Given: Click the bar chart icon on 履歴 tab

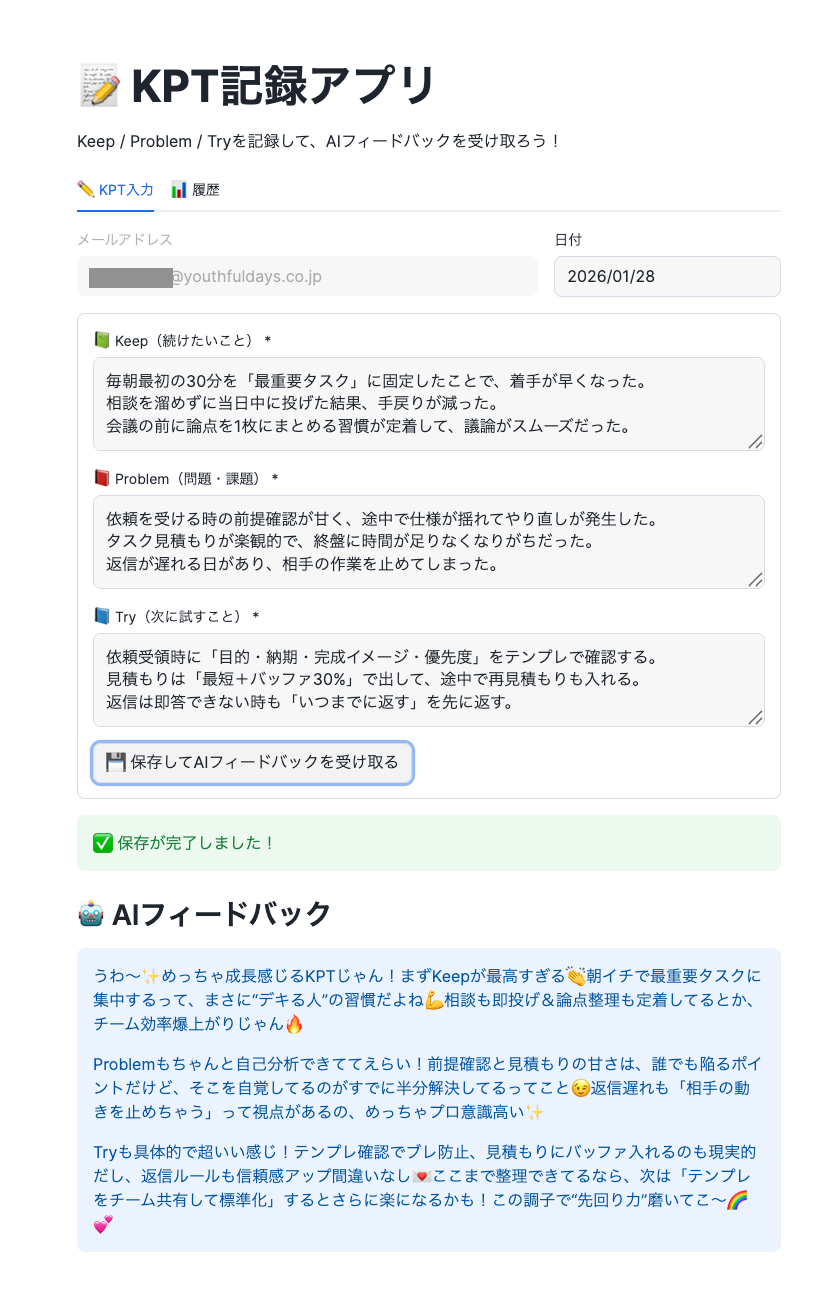Looking at the screenshot, I should coord(179,189).
